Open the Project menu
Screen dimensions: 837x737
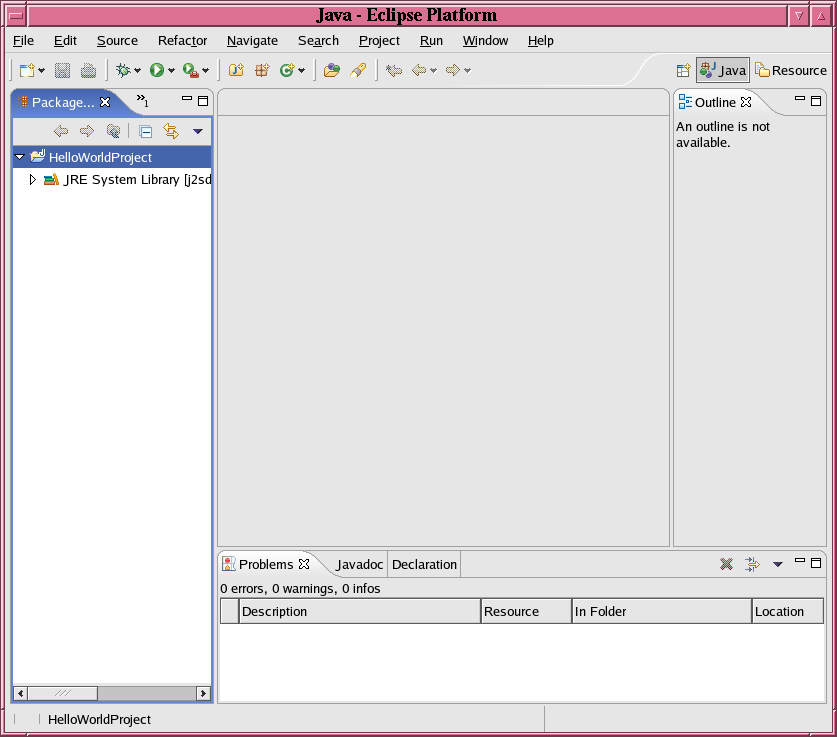pyautogui.click(x=380, y=41)
